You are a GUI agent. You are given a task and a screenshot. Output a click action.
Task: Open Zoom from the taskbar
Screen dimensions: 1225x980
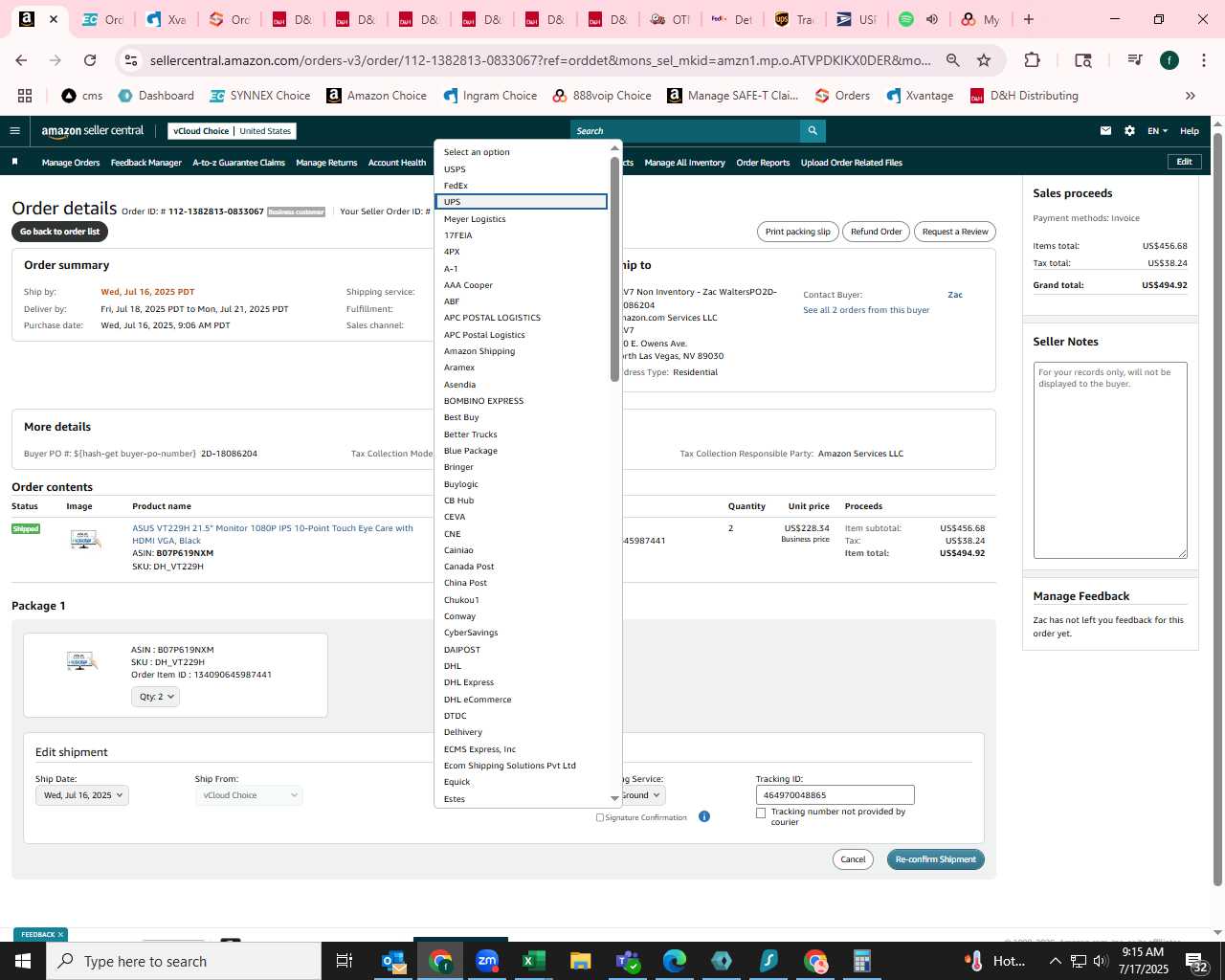tap(487, 961)
